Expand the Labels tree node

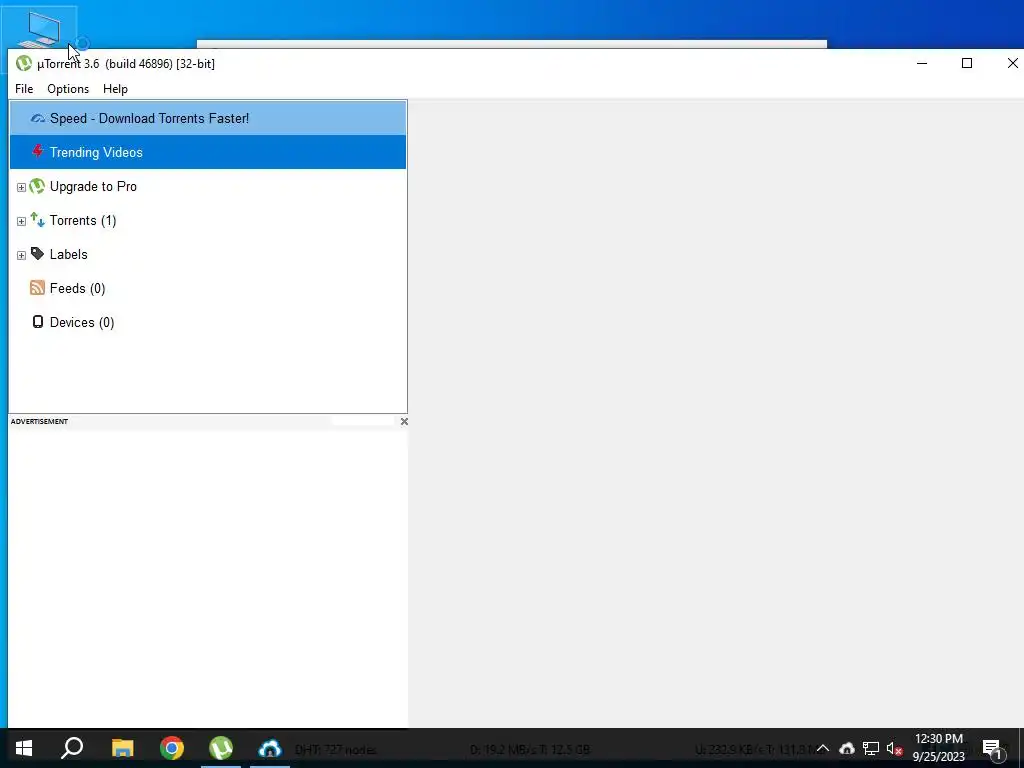point(21,255)
